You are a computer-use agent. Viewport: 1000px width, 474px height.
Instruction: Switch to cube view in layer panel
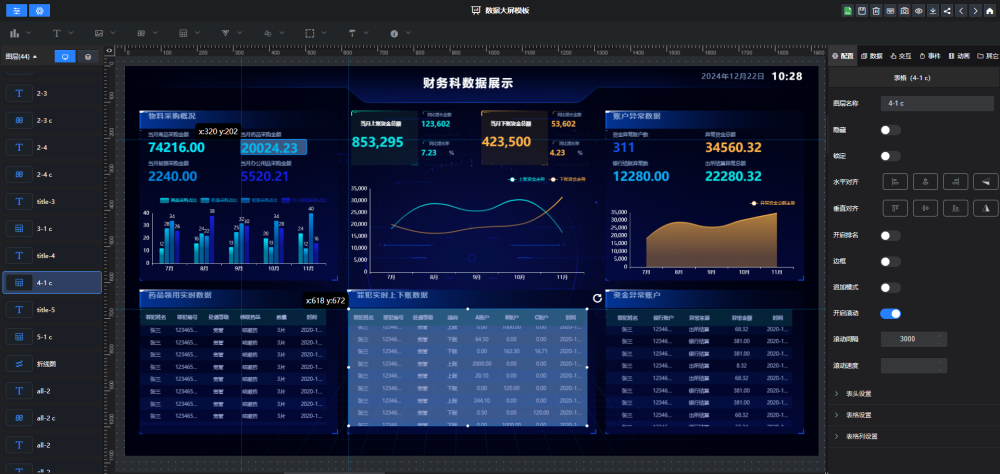[88, 57]
